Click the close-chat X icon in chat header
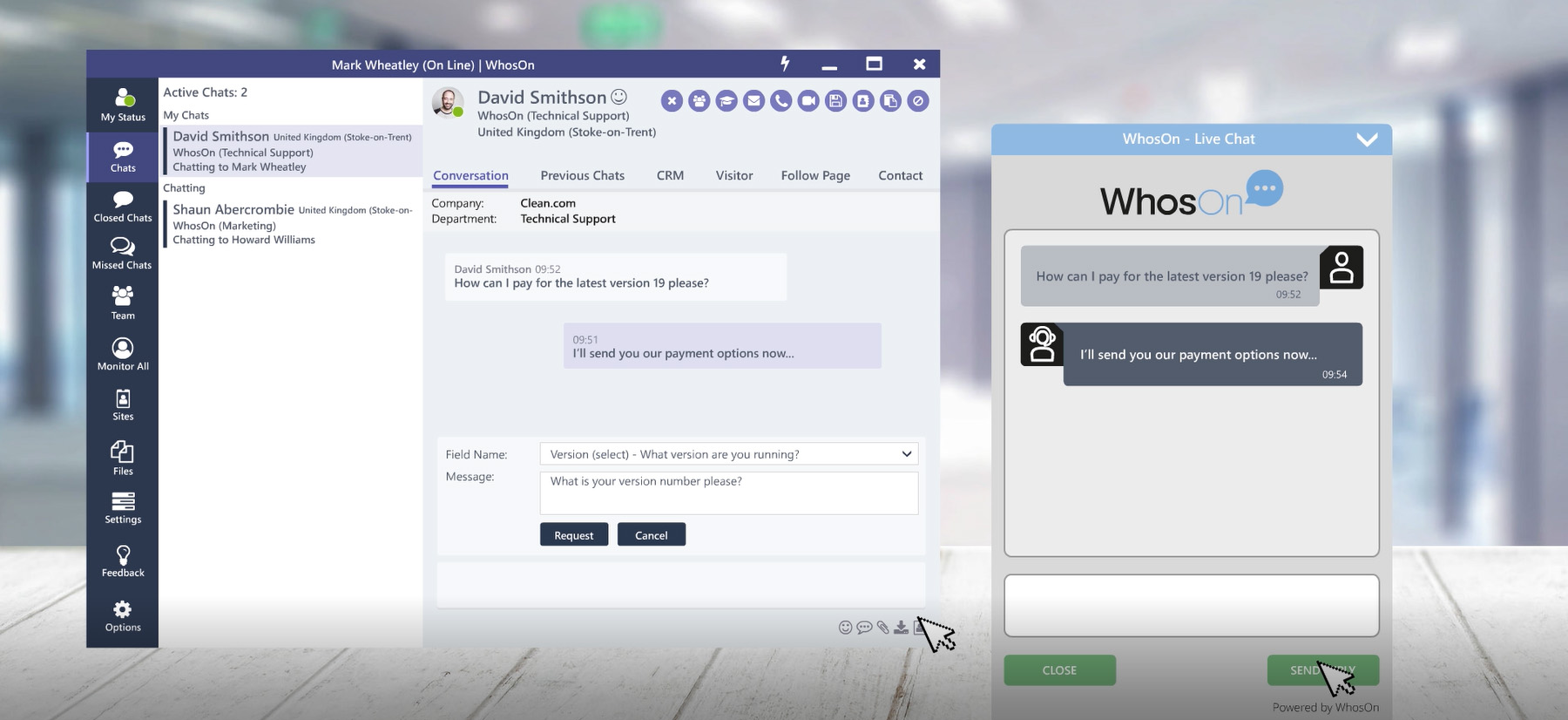 coord(672,101)
